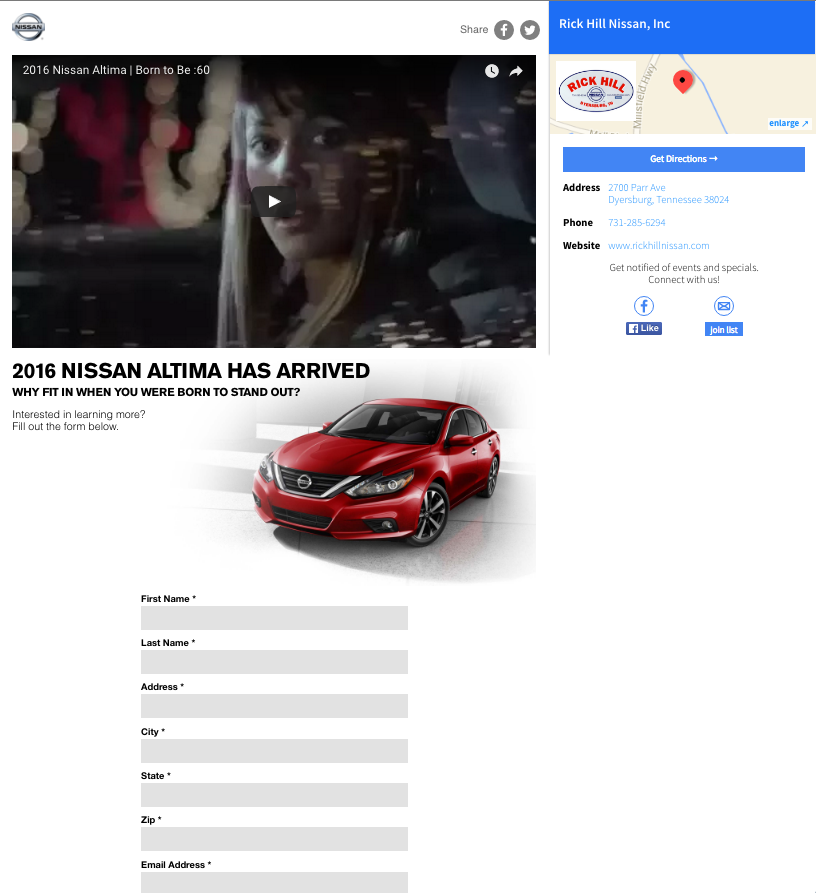The image size is (816, 893).
Task: Click the Last Name input field
Action: tap(274, 662)
